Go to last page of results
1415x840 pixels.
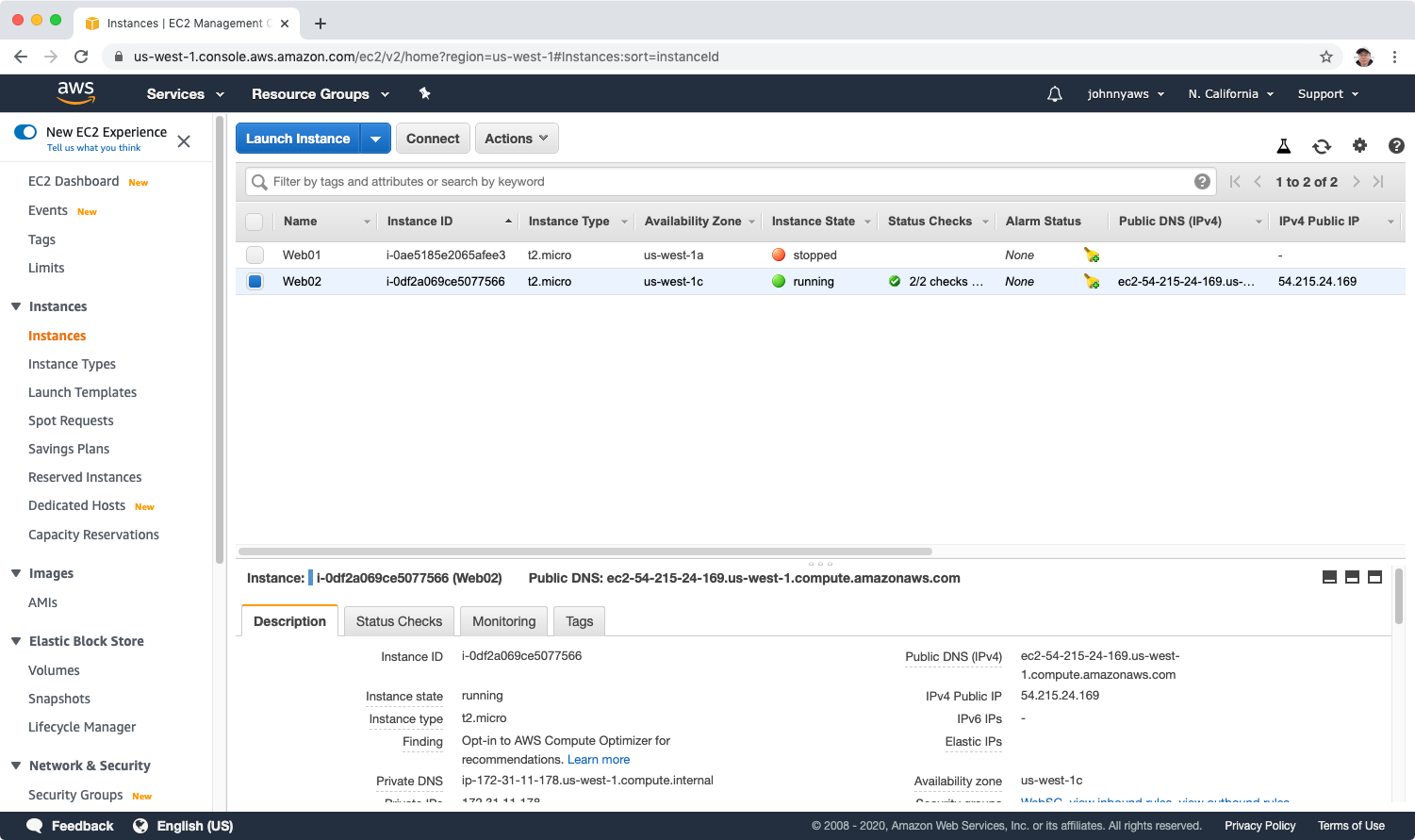tap(1378, 181)
